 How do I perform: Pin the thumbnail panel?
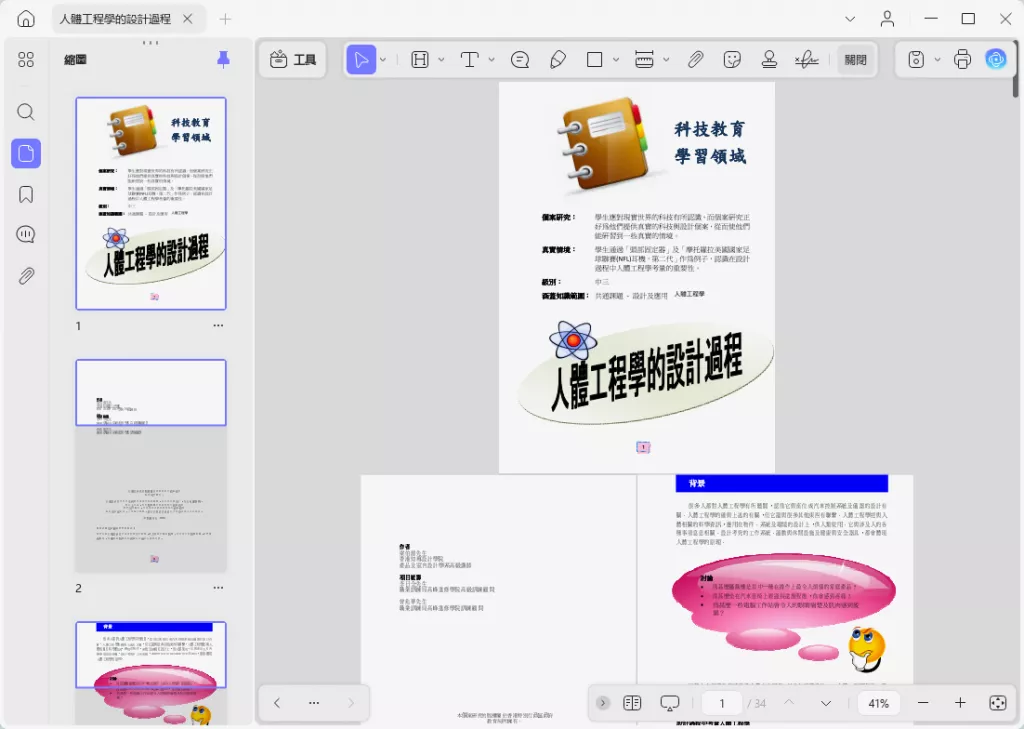click(x=223, y=59)
